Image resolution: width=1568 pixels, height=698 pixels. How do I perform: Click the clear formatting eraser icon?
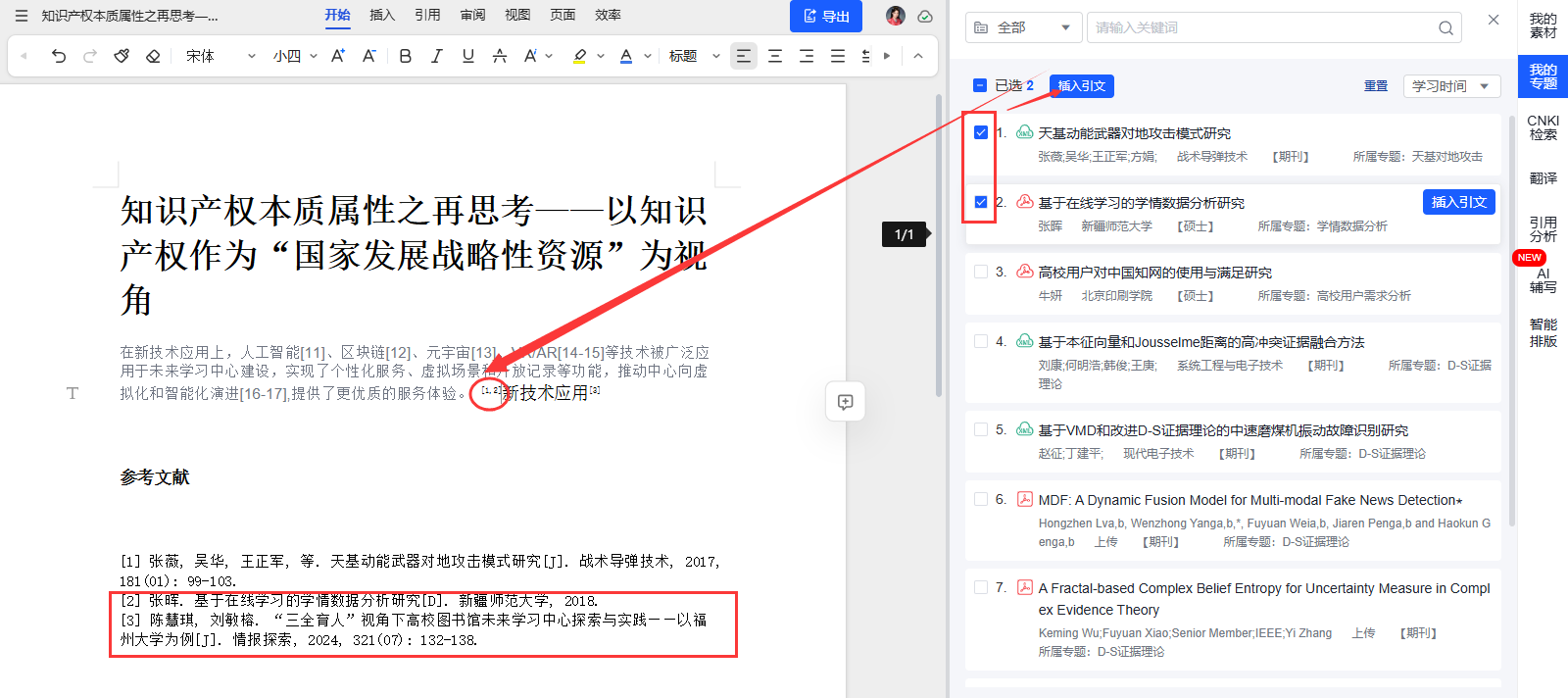pos(153,56)
